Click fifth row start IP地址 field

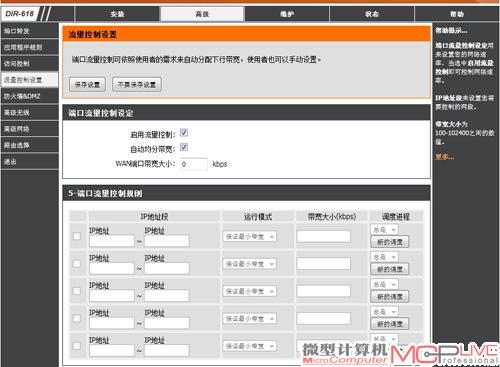click(112, 350)
